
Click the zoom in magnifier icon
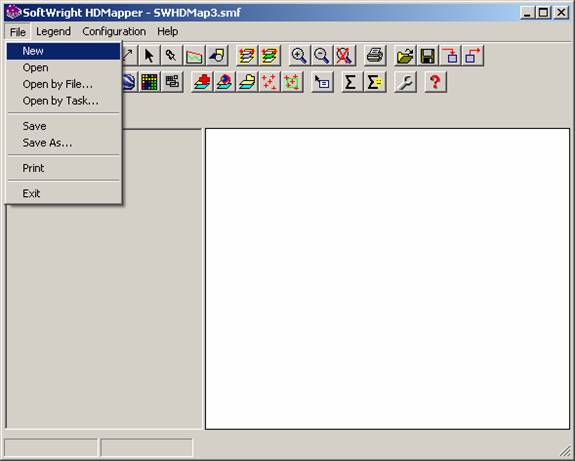tap(299, 56)
